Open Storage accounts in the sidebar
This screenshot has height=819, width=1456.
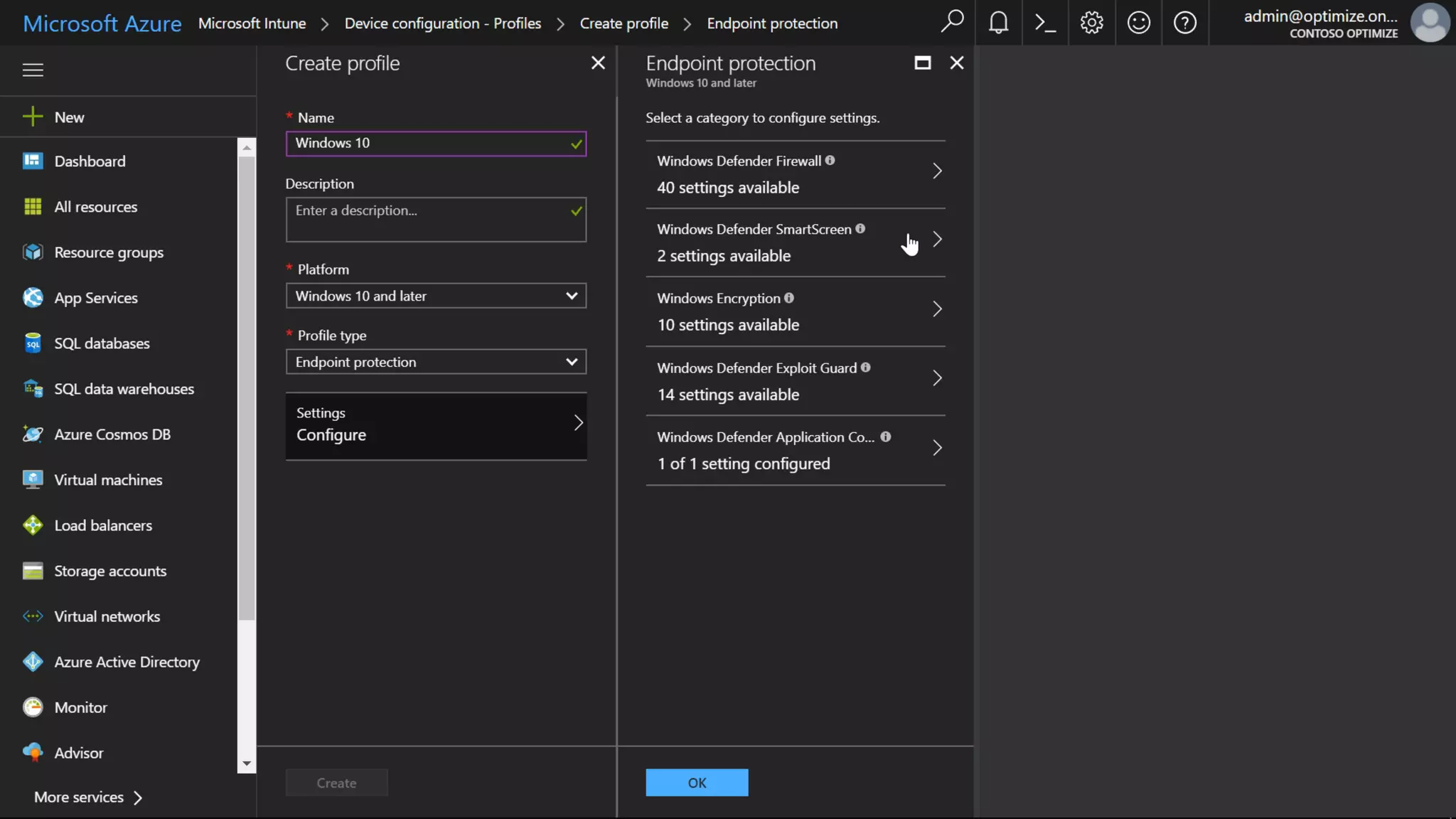[x=110, y=571]
